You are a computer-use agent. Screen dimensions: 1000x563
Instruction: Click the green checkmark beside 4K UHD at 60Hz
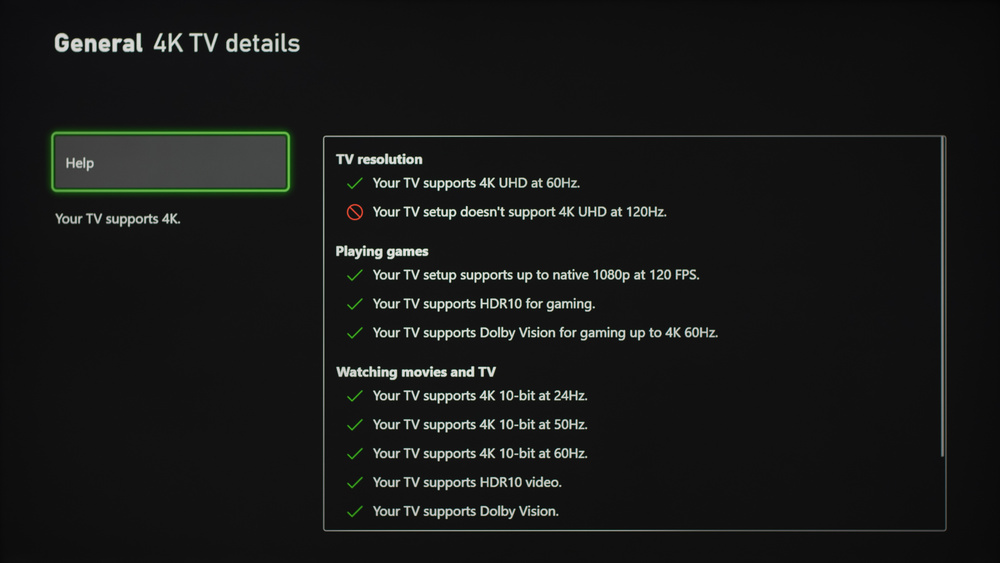coord(354,184)
